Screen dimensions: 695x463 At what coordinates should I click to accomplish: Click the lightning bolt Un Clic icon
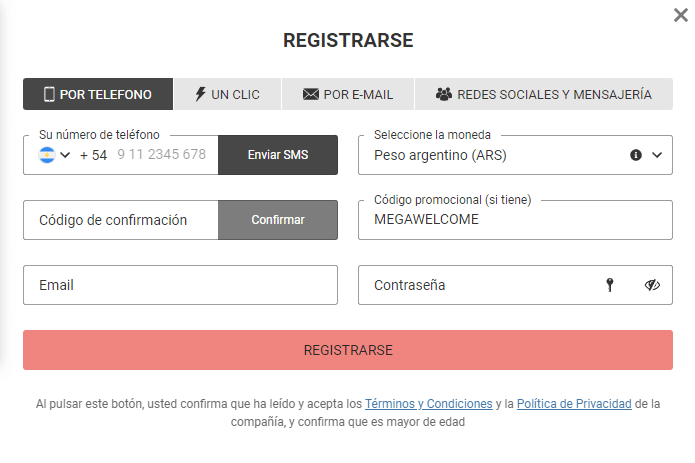(x=200, y=95)
